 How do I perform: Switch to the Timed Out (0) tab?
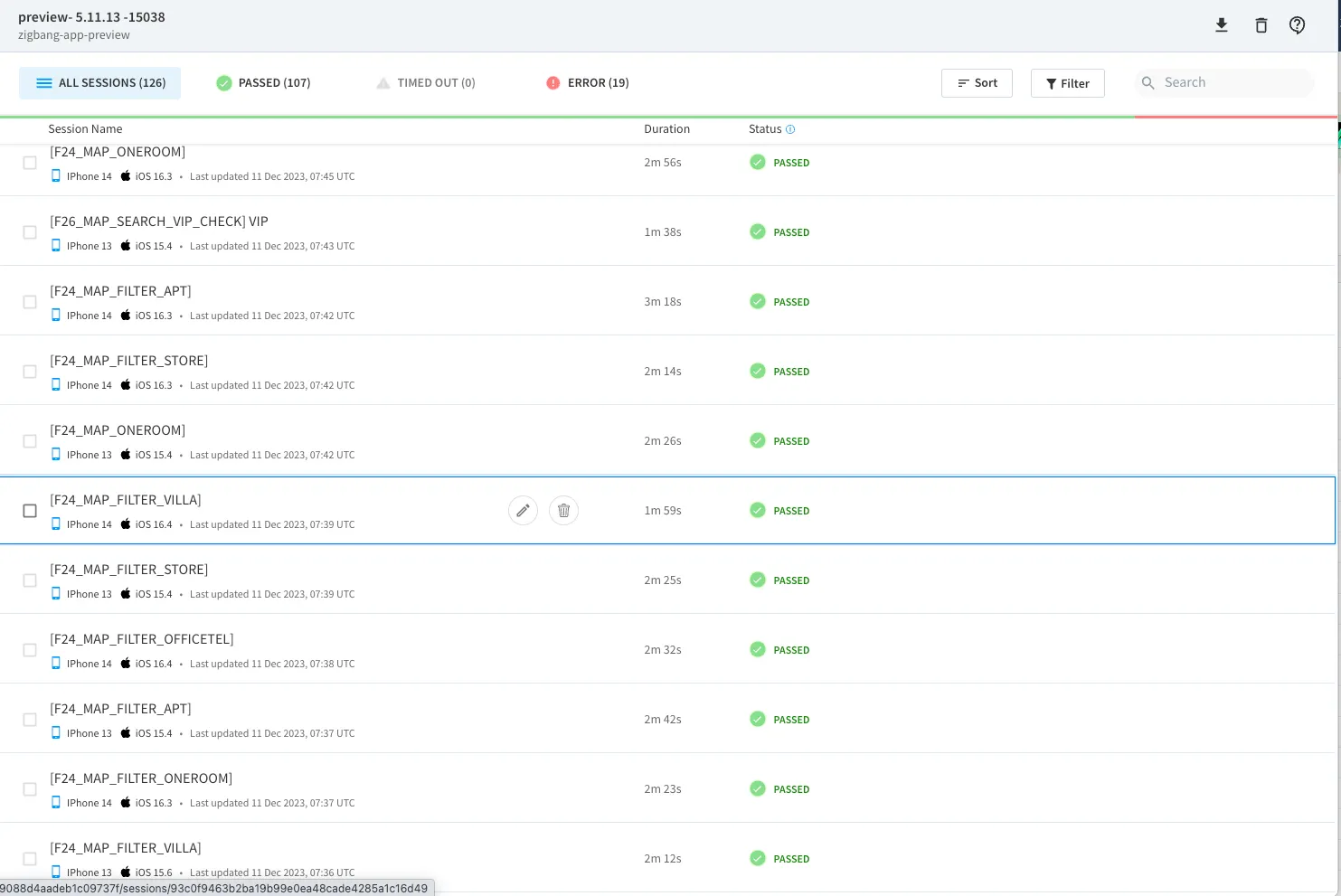[426, 83]
